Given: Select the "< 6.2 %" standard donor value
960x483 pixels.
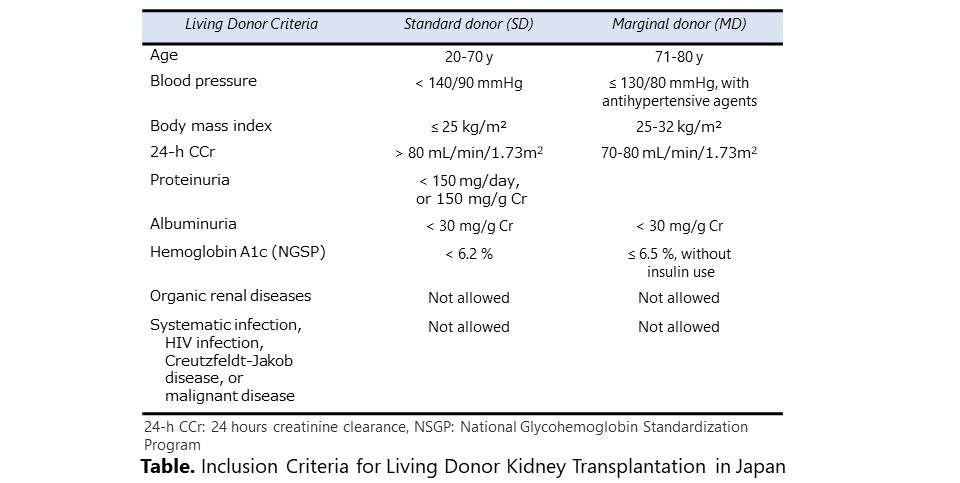Looking at the screenshot, I should coord(468,254).
